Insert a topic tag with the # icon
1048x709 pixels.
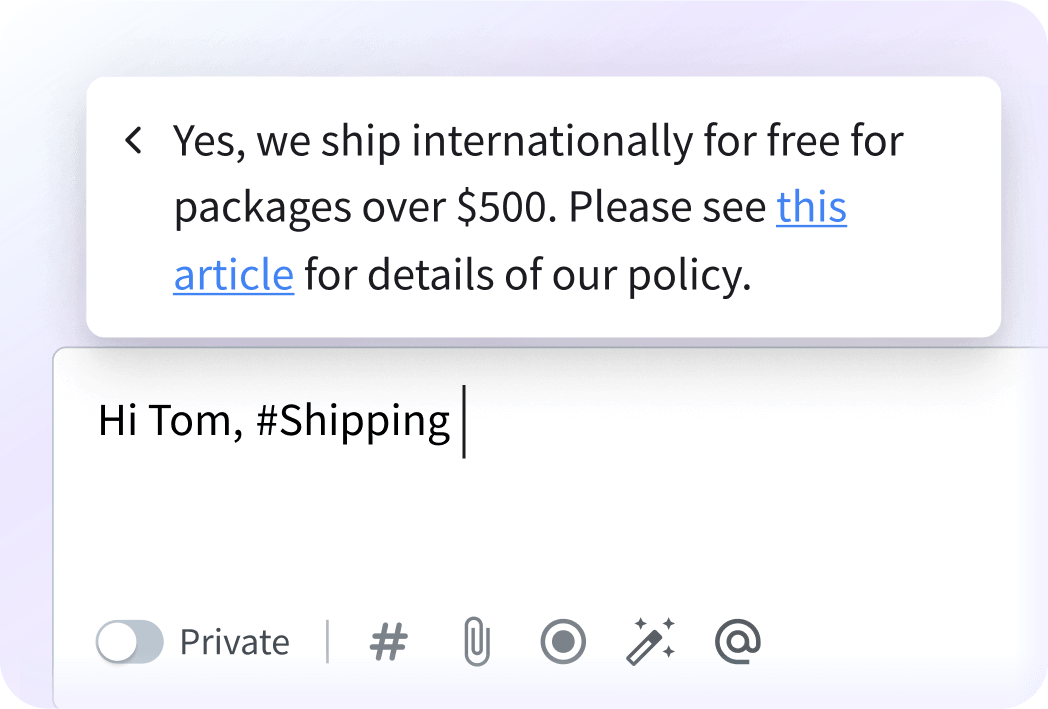pos(389,642)
